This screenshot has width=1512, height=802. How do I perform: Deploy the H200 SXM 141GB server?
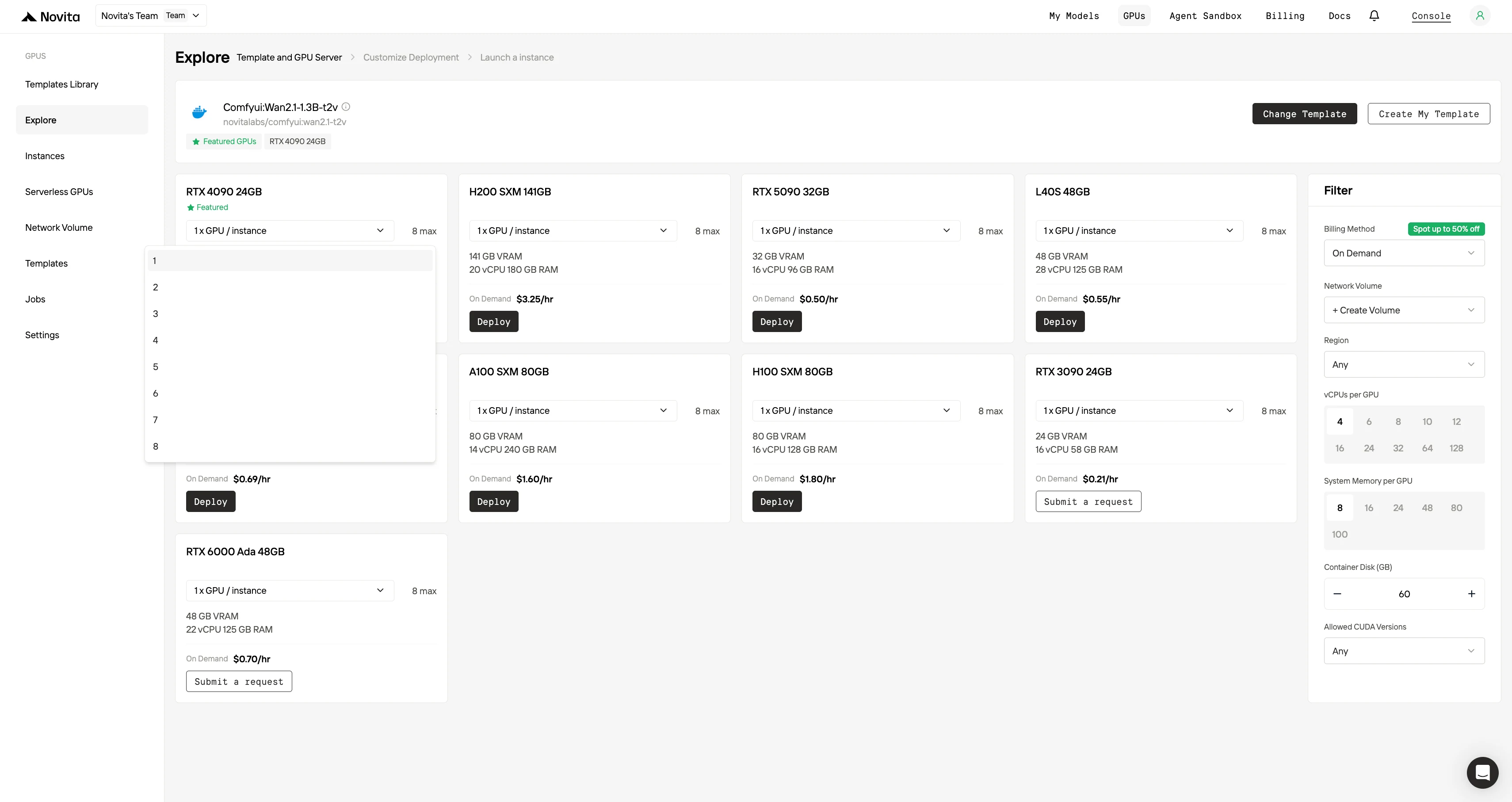(x=494, y=322)
